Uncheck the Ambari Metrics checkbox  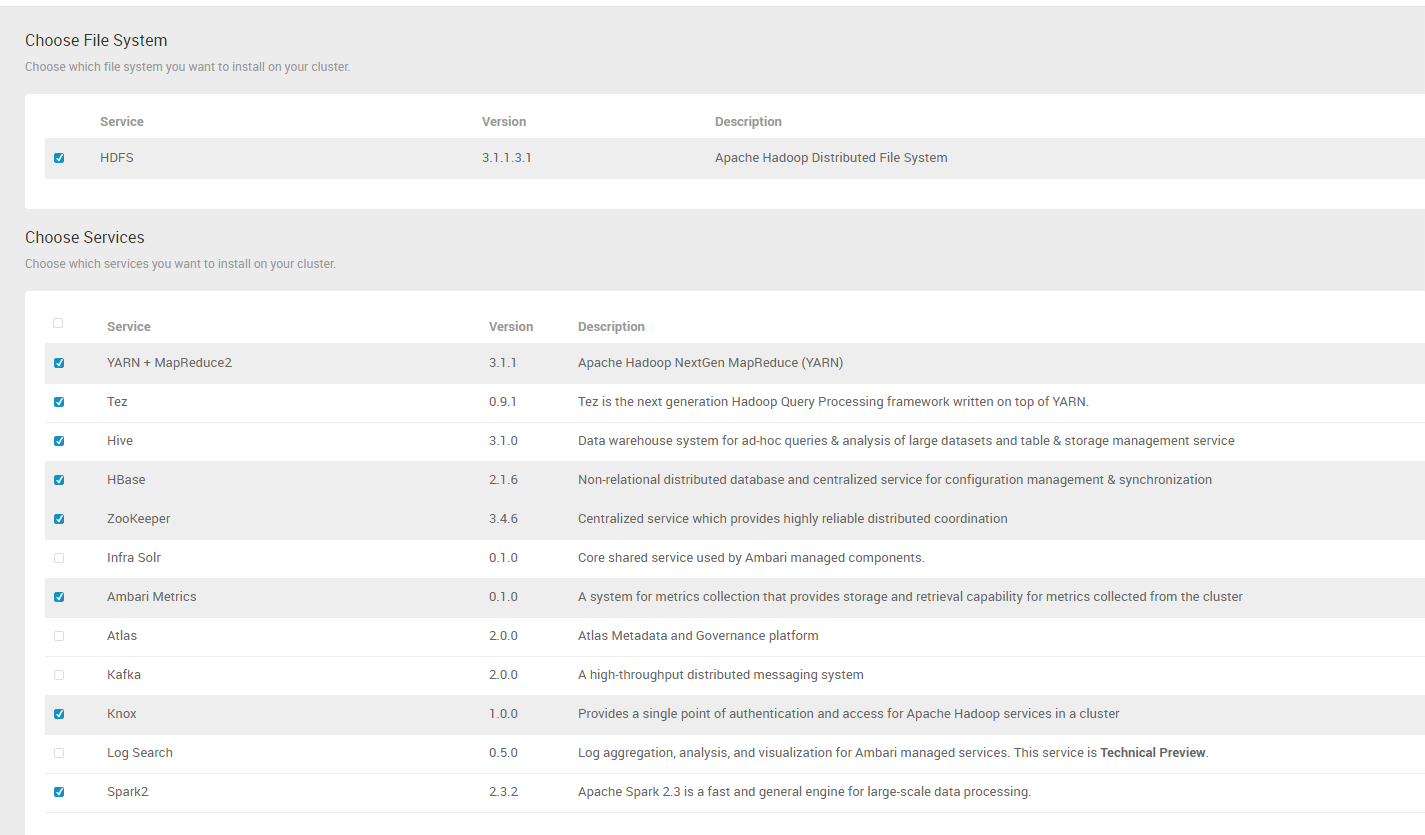59,597
